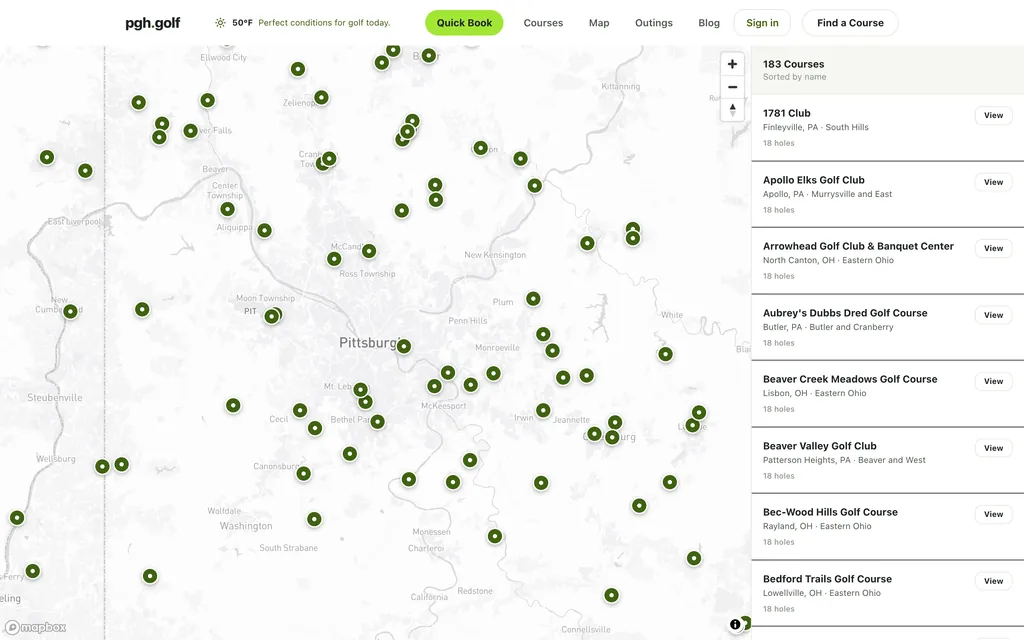The width and height of the screenshot is (1024, 640).
Task: Select the course marker beside the Pittsburgh label
Action: tap(404, 346)
